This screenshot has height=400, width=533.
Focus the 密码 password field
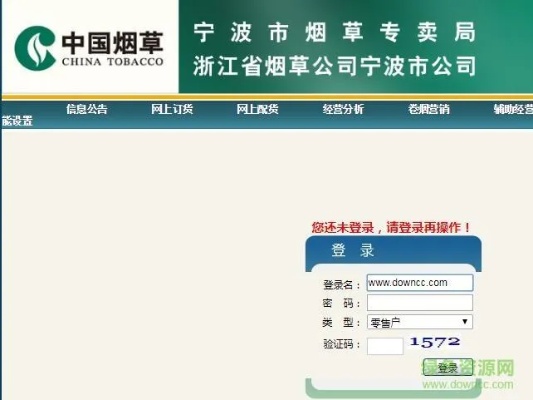point(420,302)
